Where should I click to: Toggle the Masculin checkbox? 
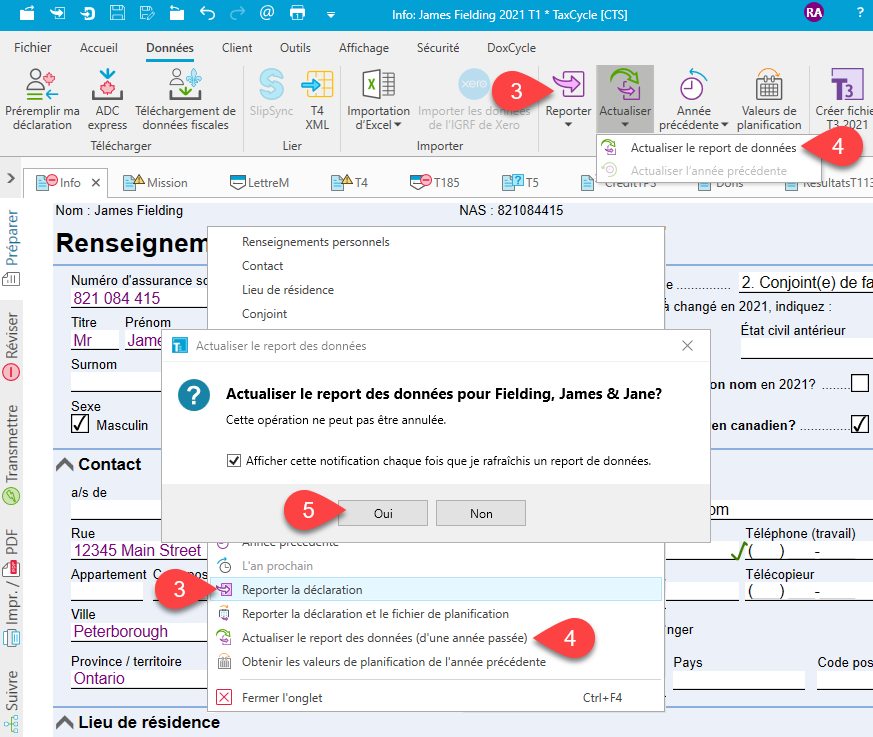click(80, 424)
